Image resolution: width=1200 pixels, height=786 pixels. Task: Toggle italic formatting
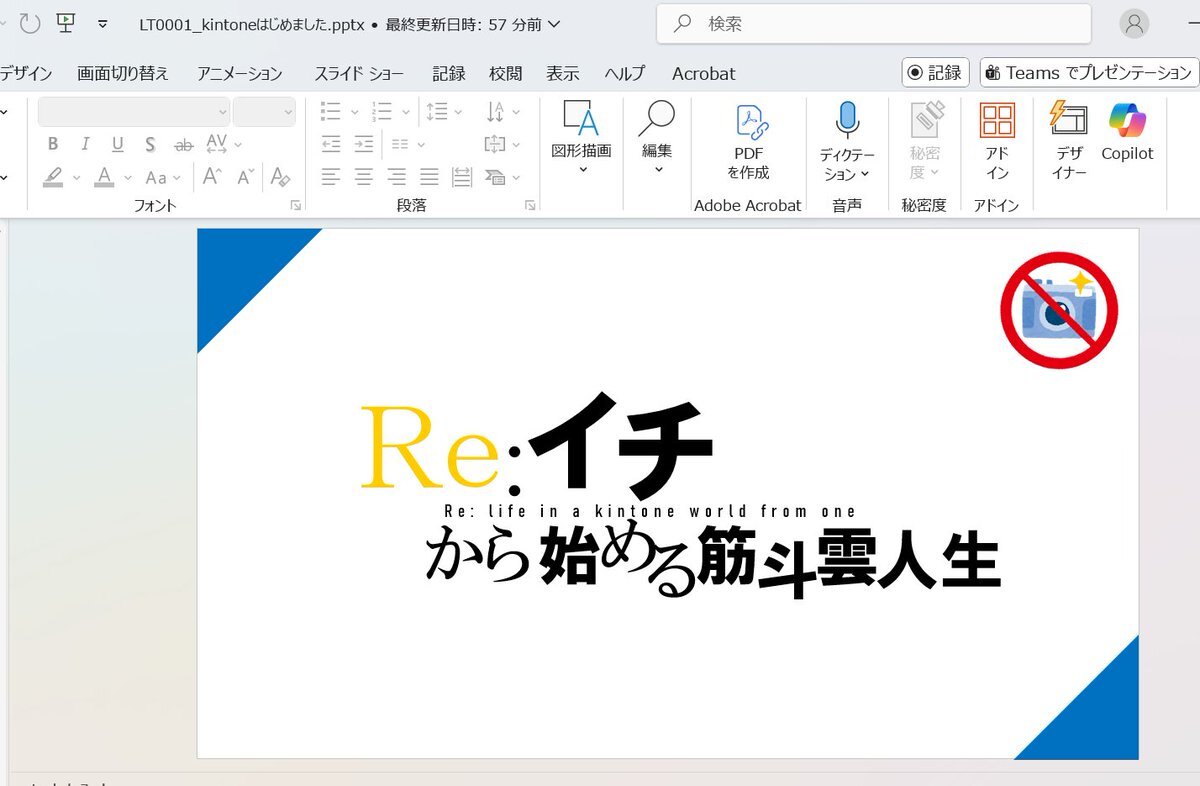(x=85, y=144)
